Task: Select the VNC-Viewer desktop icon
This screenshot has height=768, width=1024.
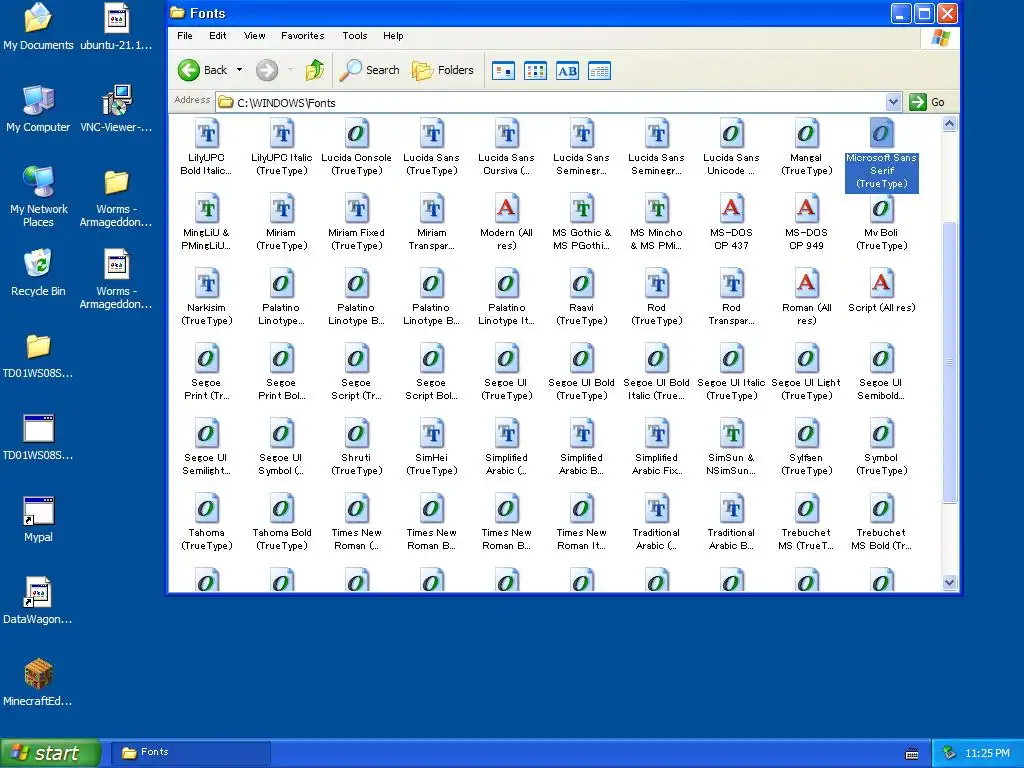Action: [116, 109]
